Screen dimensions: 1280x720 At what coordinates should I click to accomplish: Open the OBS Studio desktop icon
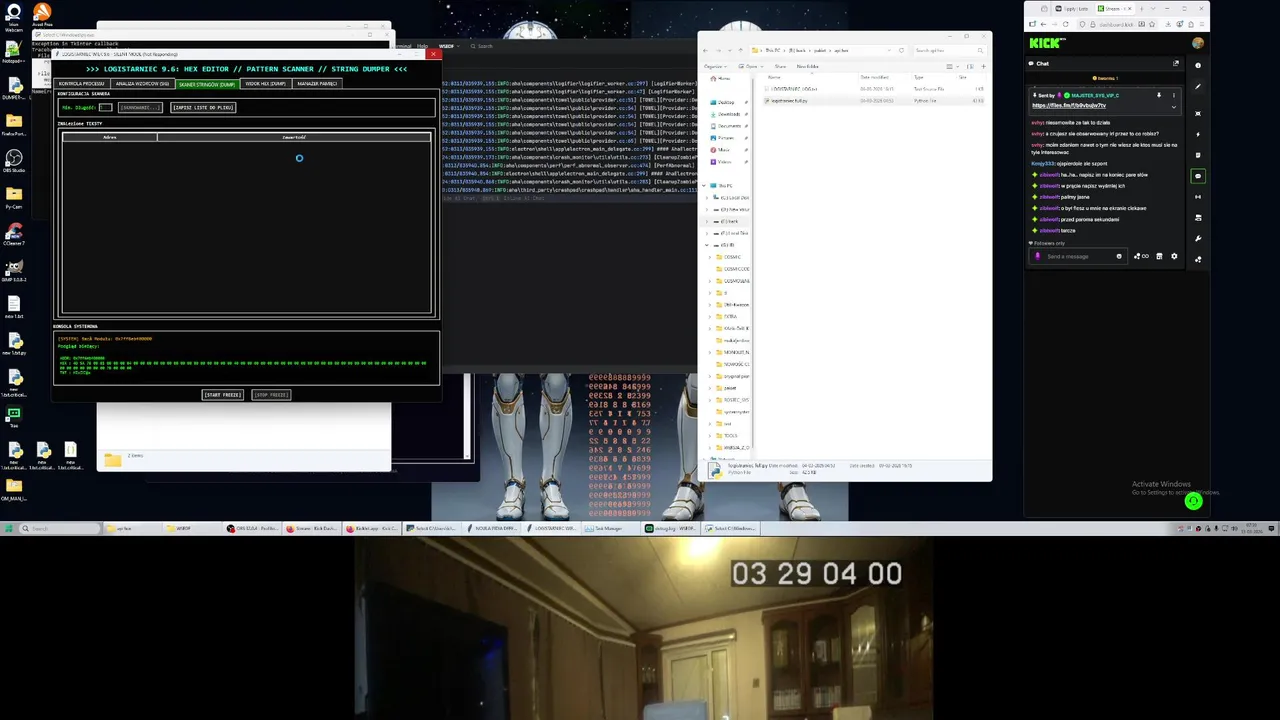[14, 159]
